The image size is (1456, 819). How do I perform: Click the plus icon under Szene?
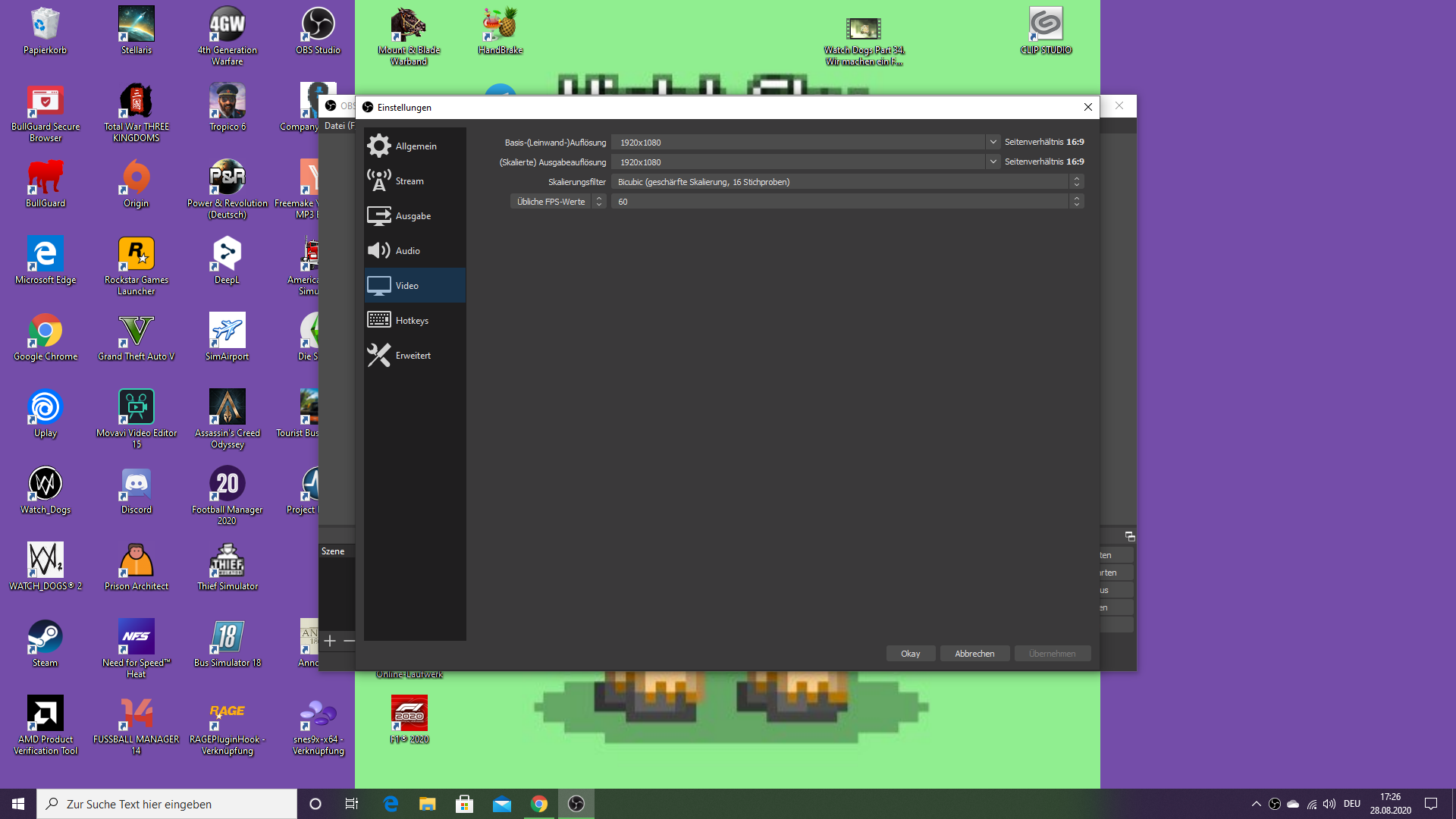[x=330, y=641]
